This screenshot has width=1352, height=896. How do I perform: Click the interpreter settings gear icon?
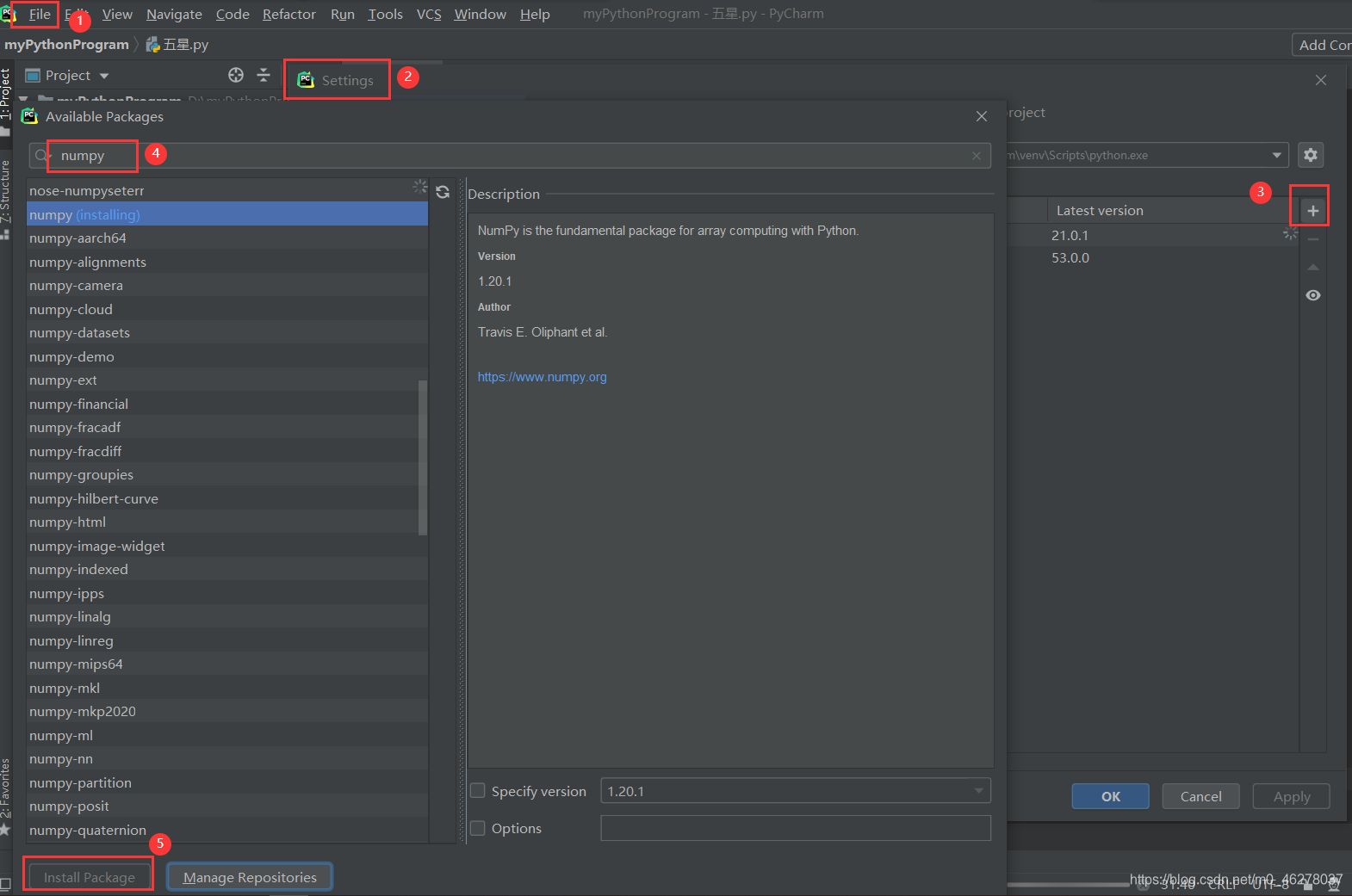click(1311, 155)
